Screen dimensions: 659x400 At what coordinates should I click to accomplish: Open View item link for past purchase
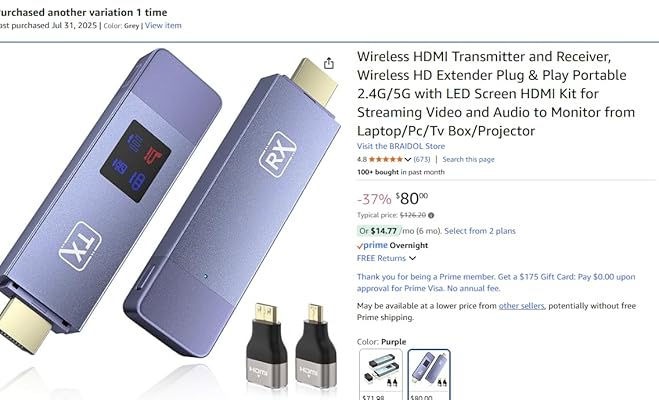(163, 25)
